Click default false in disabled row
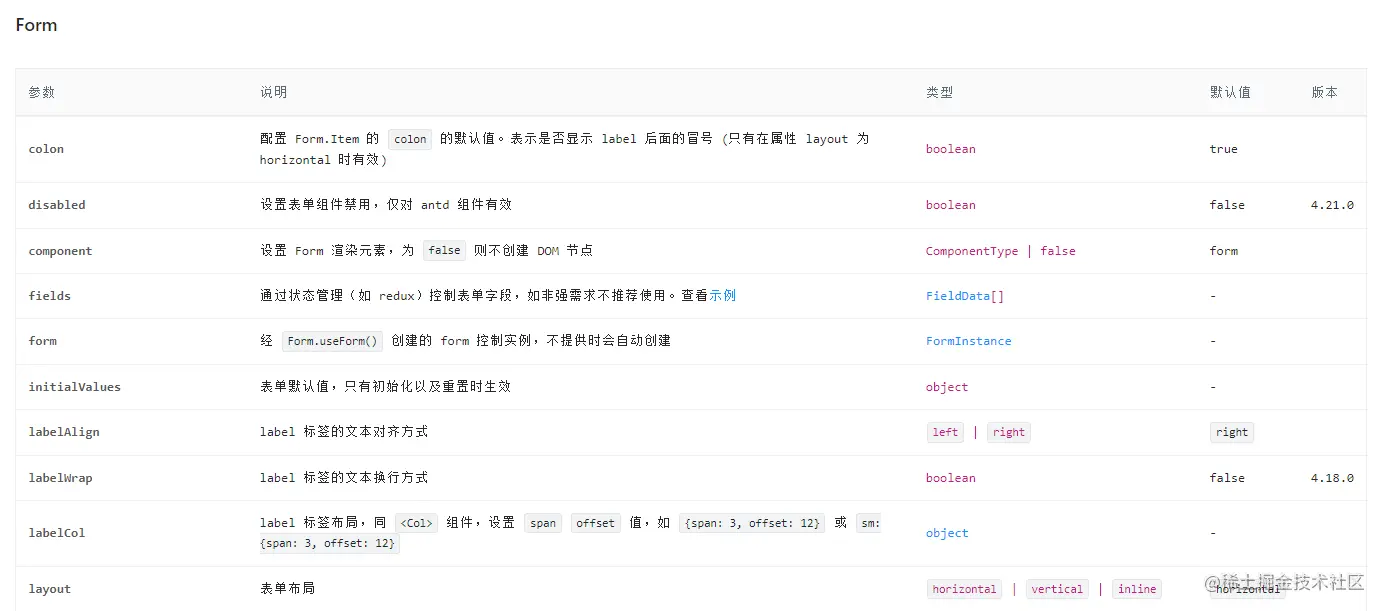 click(1227, 205)
